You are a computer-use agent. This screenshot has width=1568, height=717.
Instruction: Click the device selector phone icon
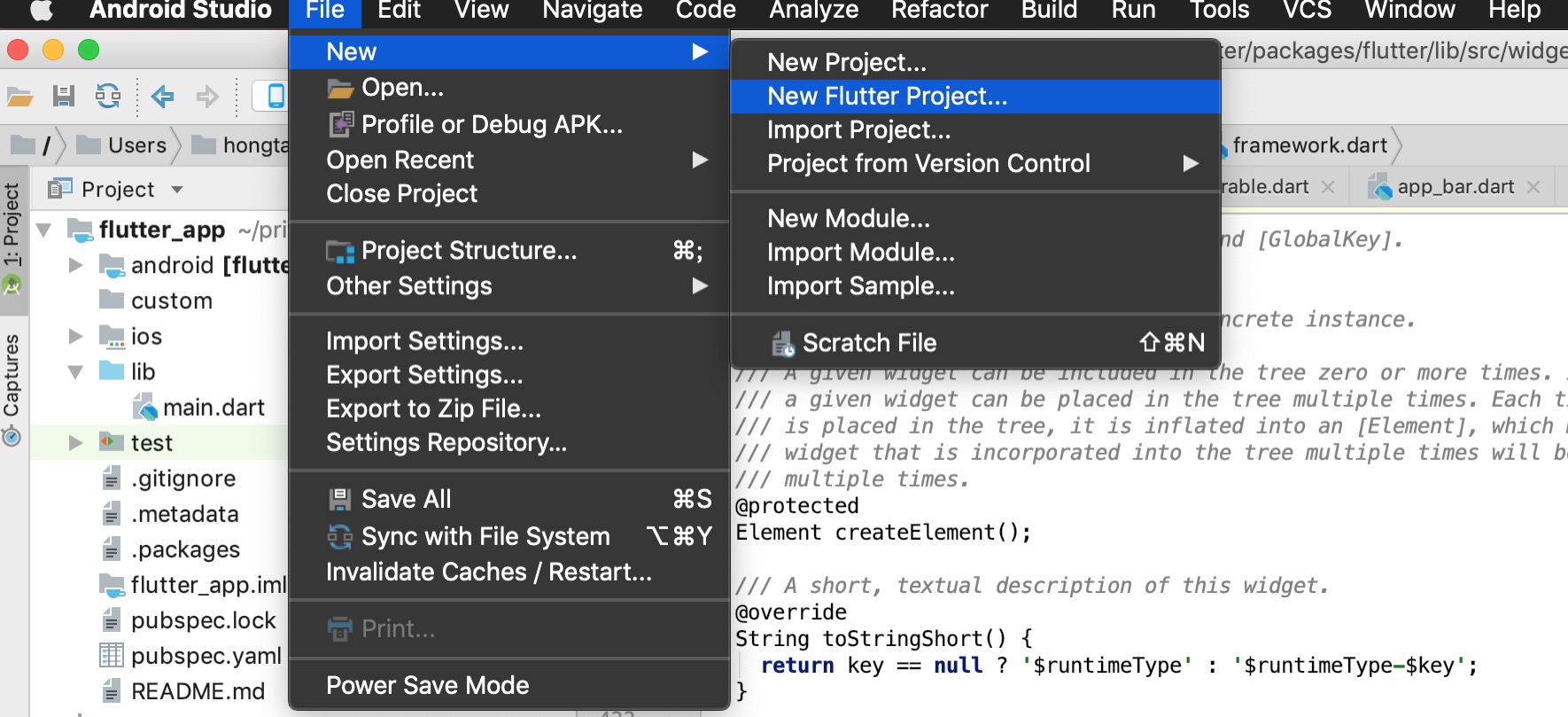pyautogui.click(x=276, y=96)
